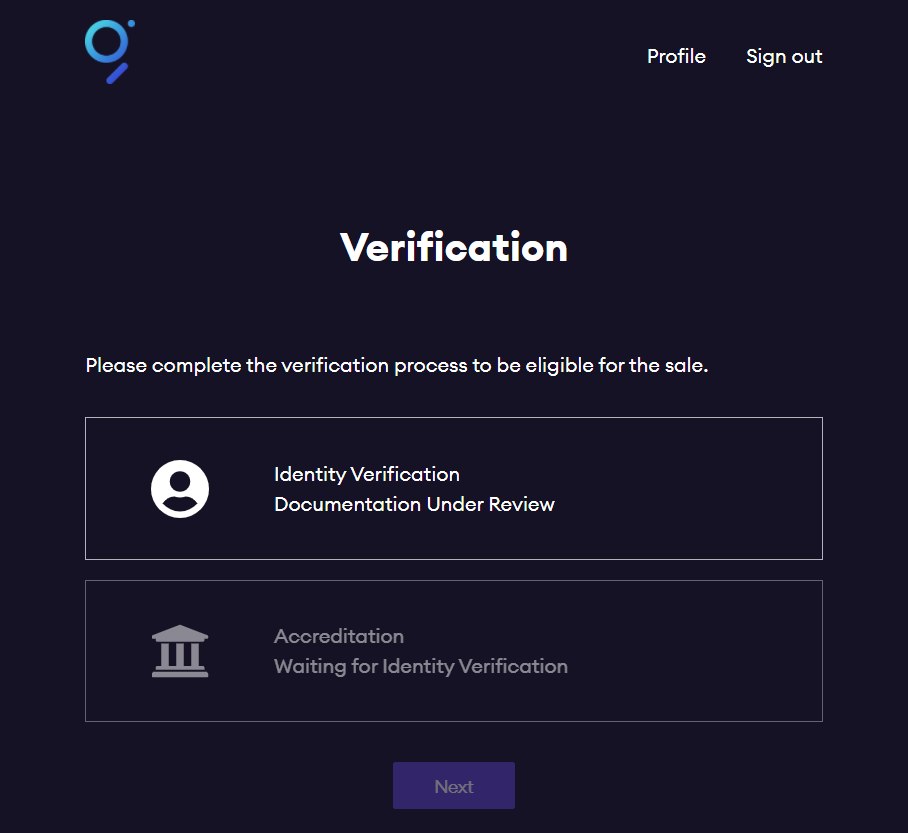Click the head of the avatar icon
908x833 pixels.
pyautogui.click(x=180, y=481)
